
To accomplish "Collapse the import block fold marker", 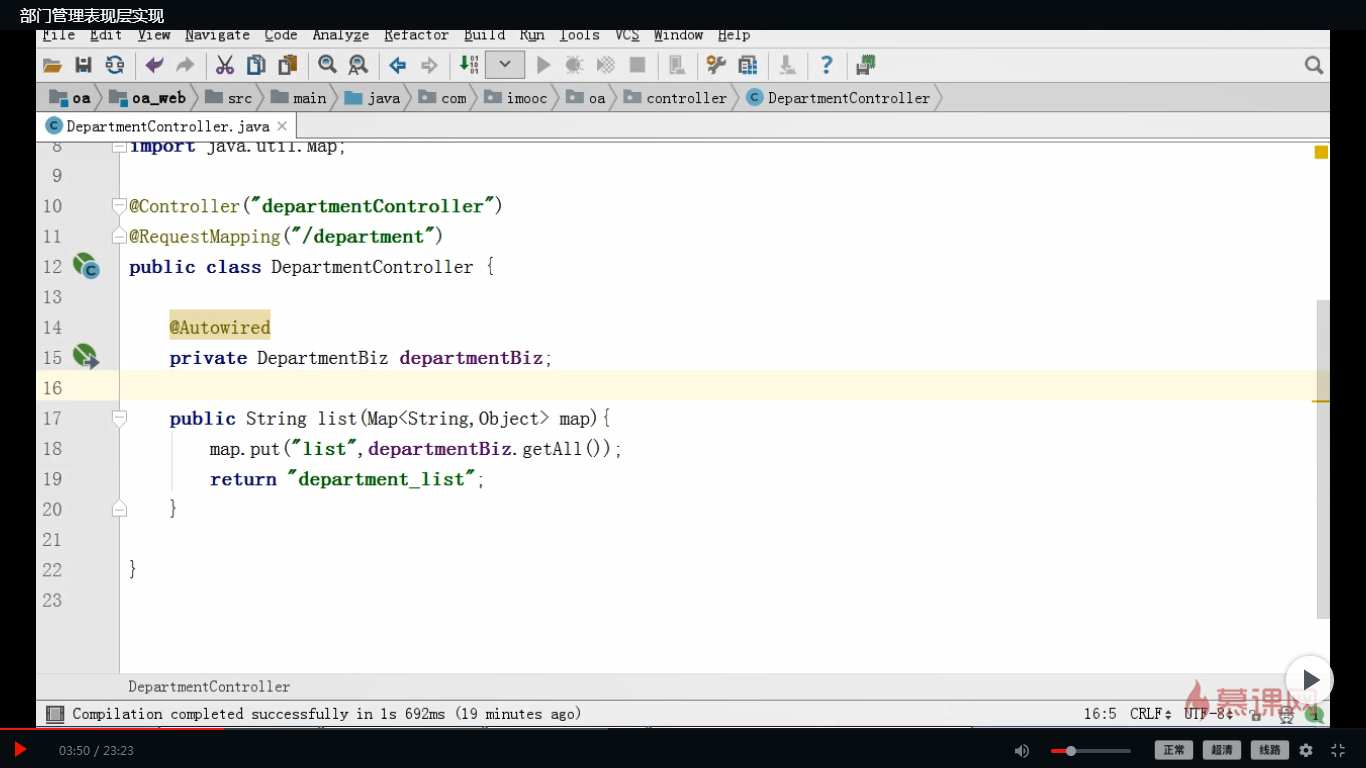I will (x=119, y=146).
